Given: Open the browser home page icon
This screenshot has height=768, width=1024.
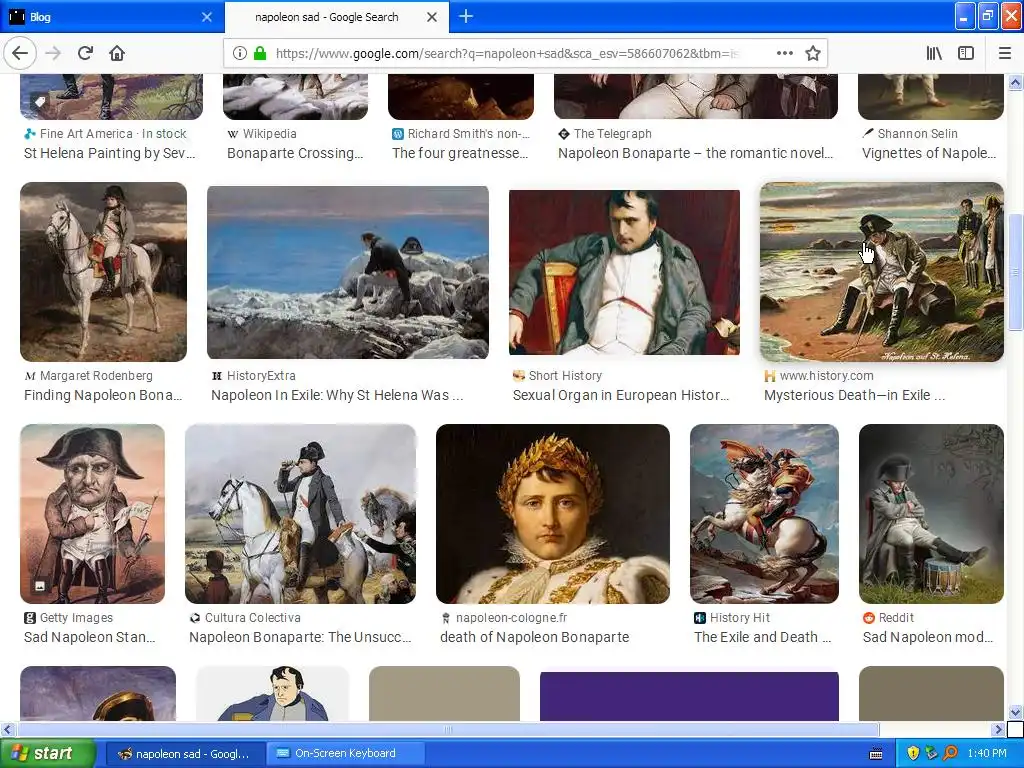Looking at the screenshot, I should (x=117, y=53).
